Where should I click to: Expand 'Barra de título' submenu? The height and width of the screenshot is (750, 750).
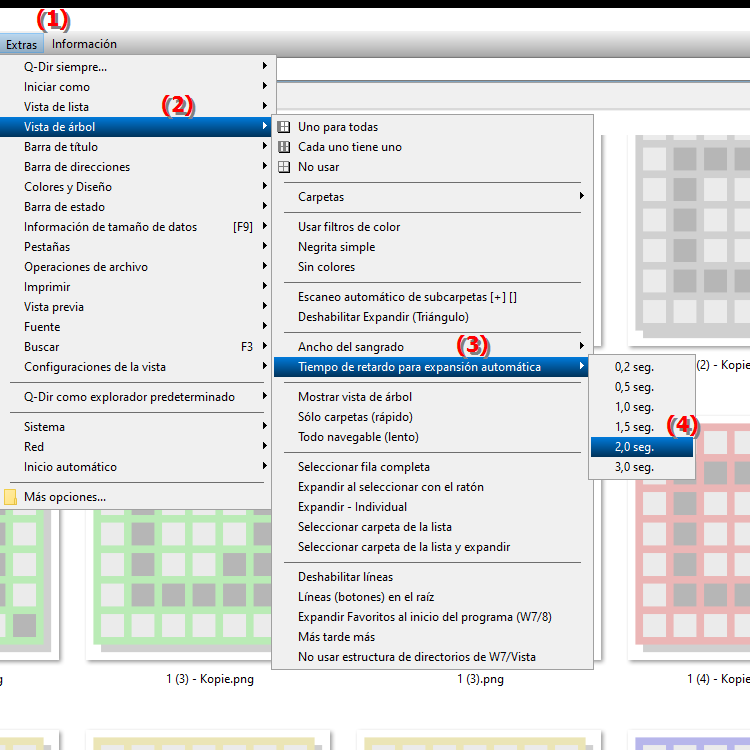pos(136,147)
